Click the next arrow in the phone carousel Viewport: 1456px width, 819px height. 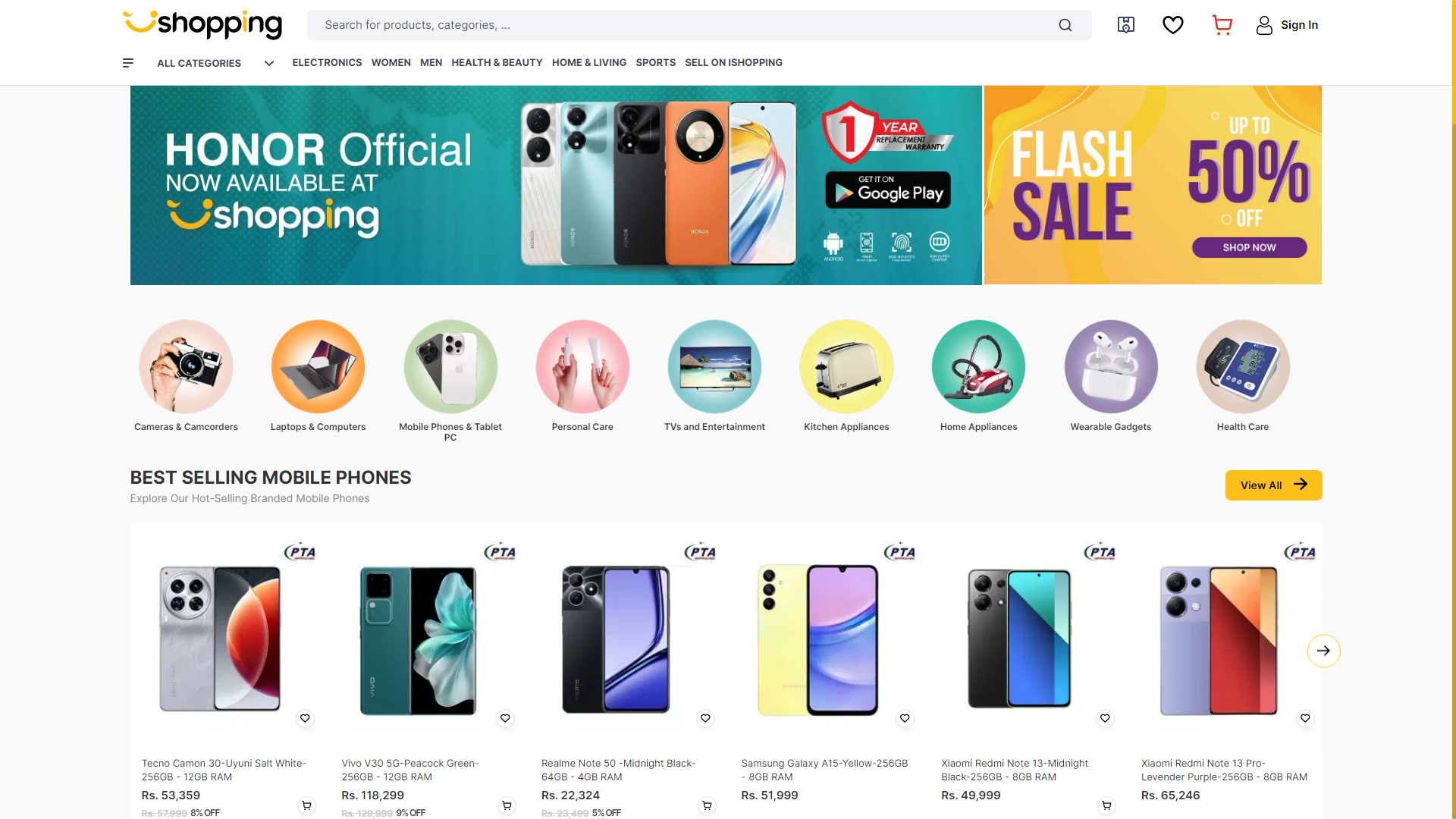pyautogui.click(x=1323, y=651)
